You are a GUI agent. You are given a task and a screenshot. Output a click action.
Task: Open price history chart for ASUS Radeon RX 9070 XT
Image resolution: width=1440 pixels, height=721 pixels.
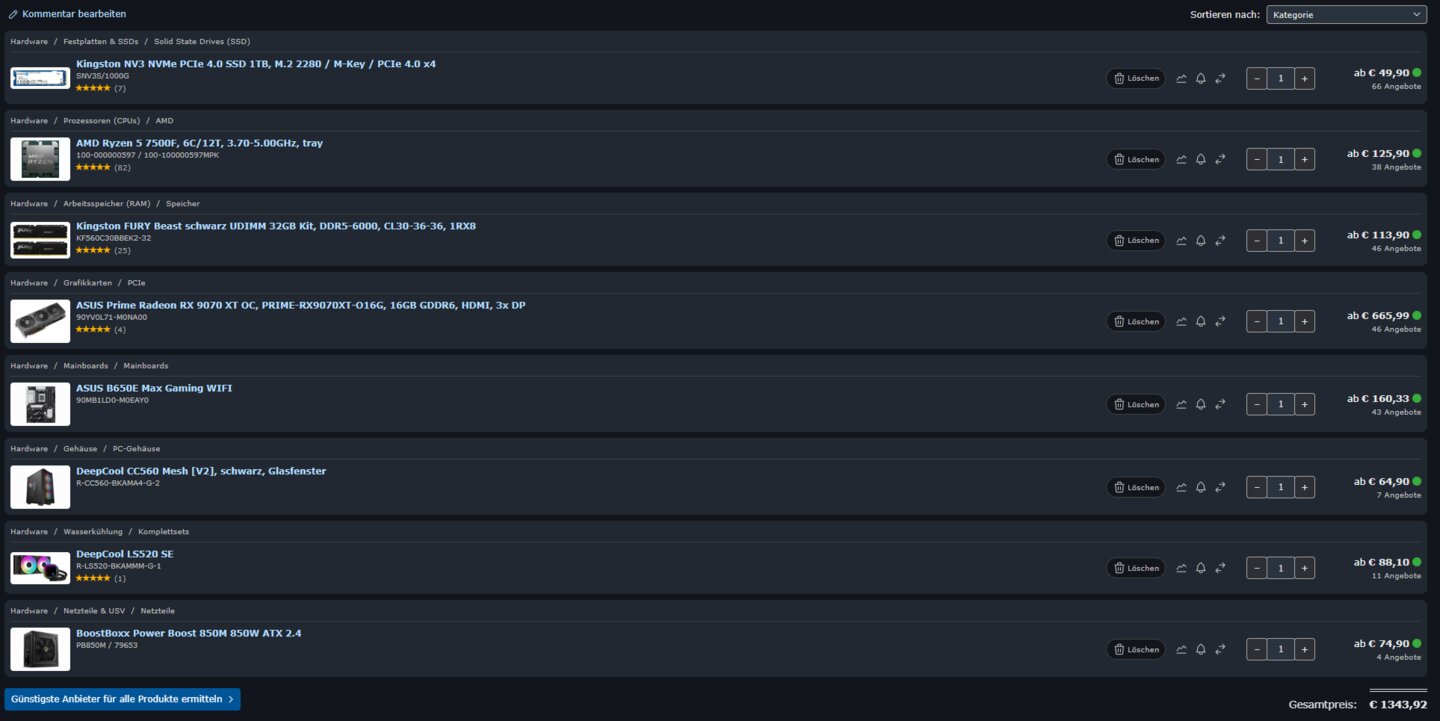[x=1181, y=321]
